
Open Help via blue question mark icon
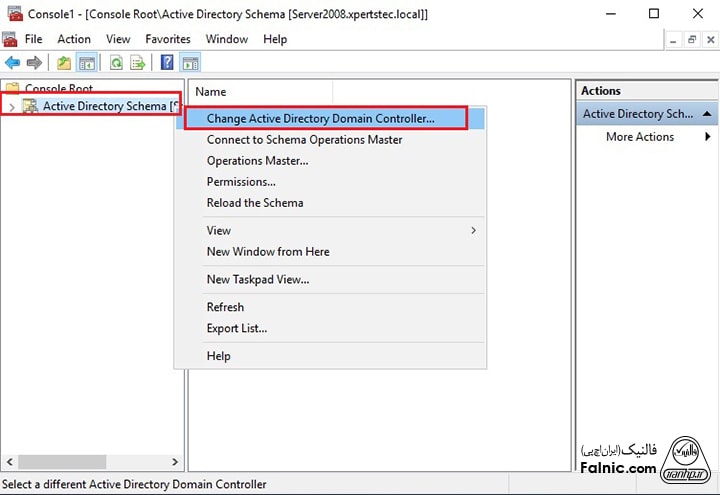[x=167, y=63]
